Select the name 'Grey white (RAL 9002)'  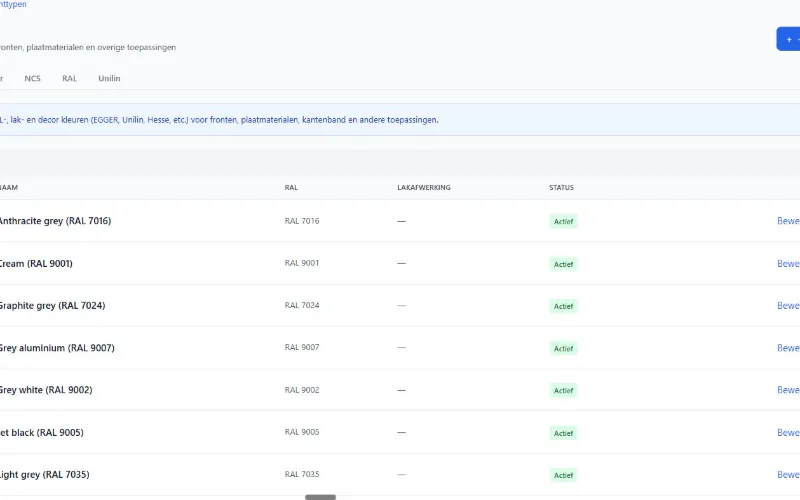pos(46,390)
